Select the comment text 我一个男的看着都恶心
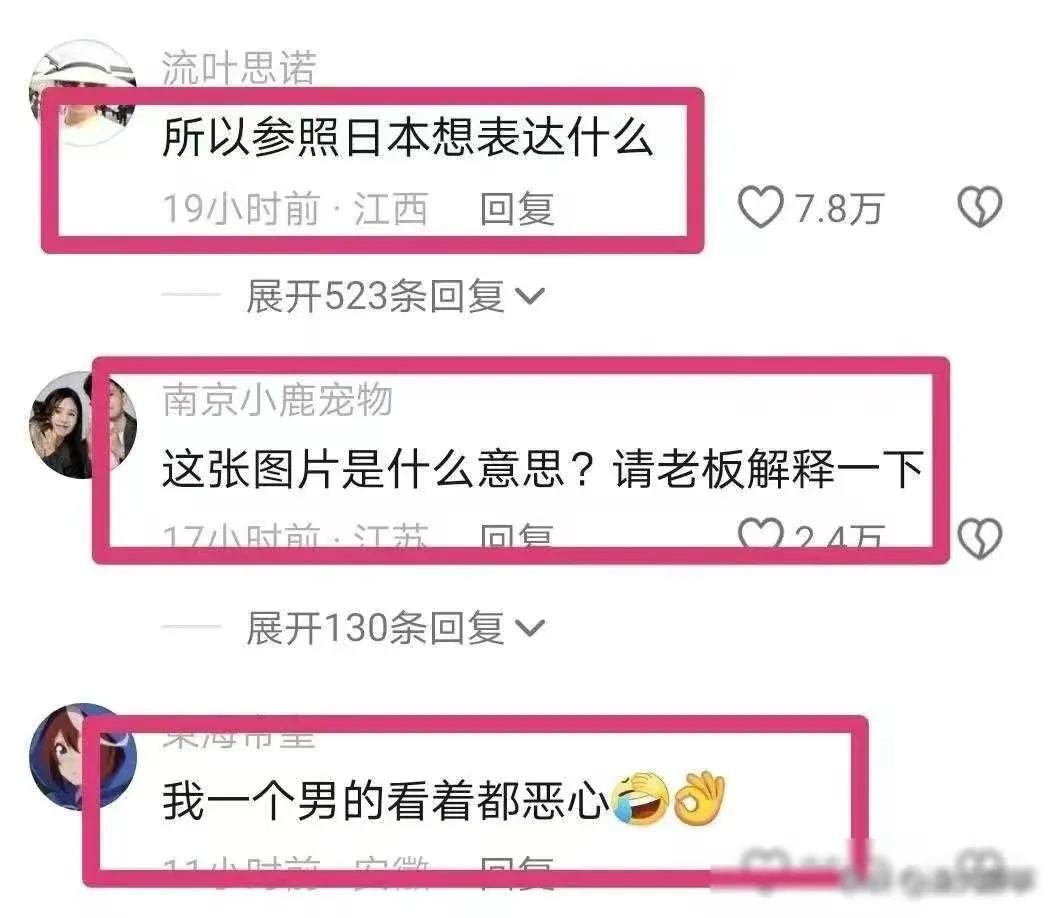 point(386,800)
